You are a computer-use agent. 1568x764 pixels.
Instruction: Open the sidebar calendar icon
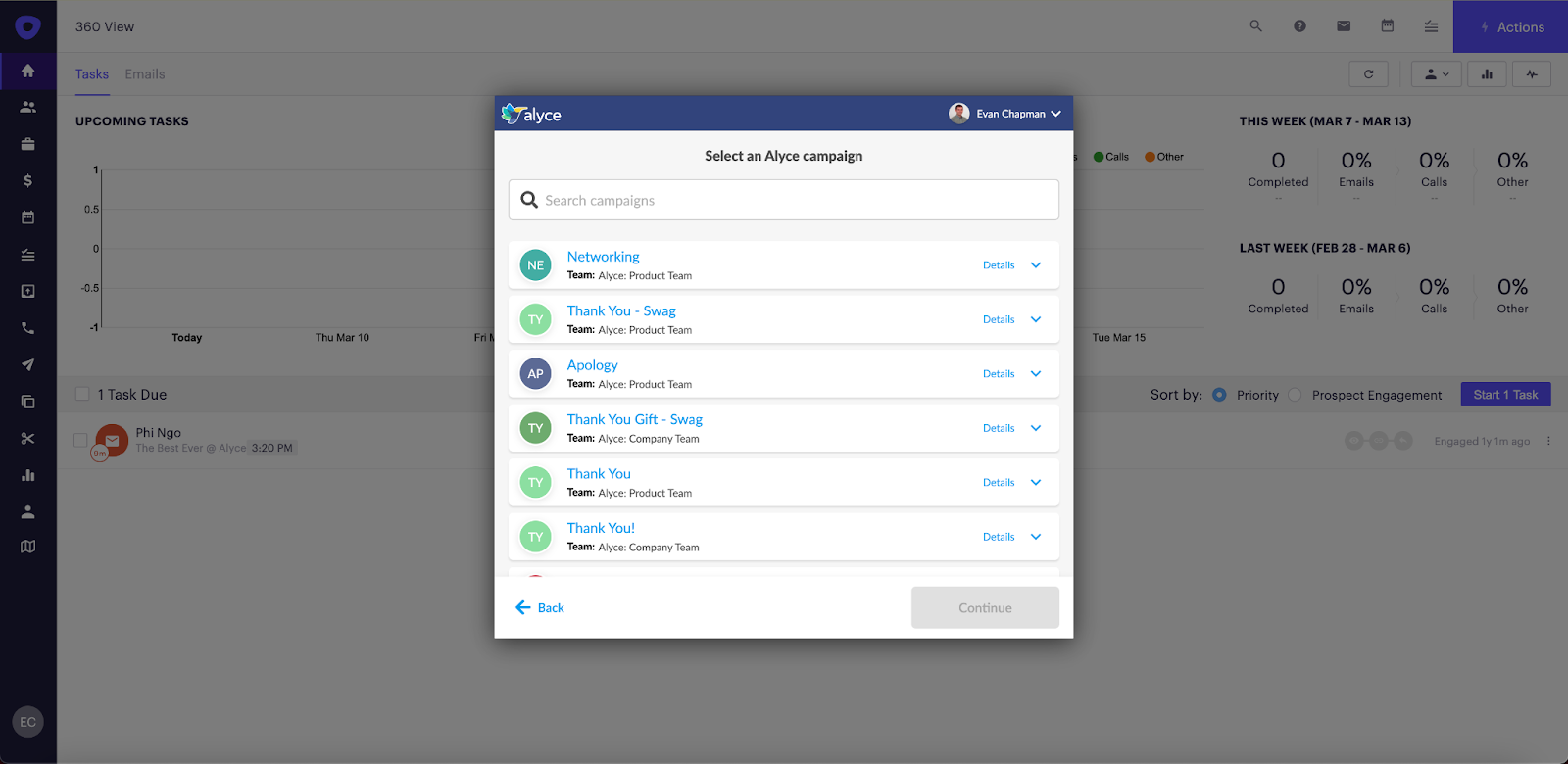tap(27, 217)
